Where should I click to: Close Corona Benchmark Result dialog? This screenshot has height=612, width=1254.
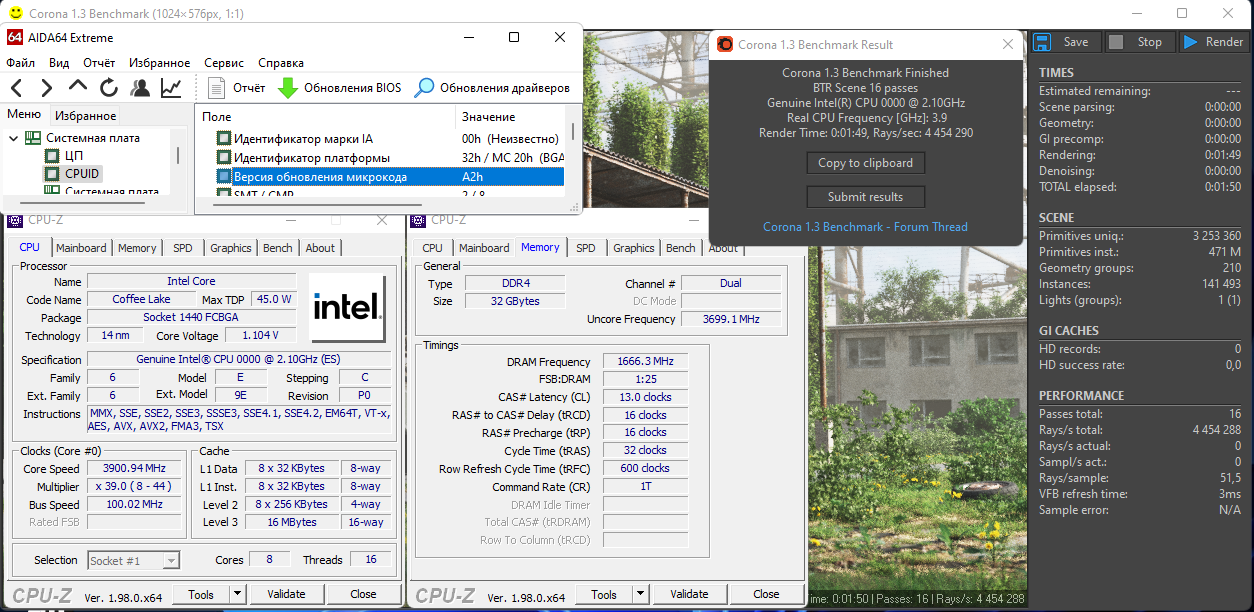1008,44
